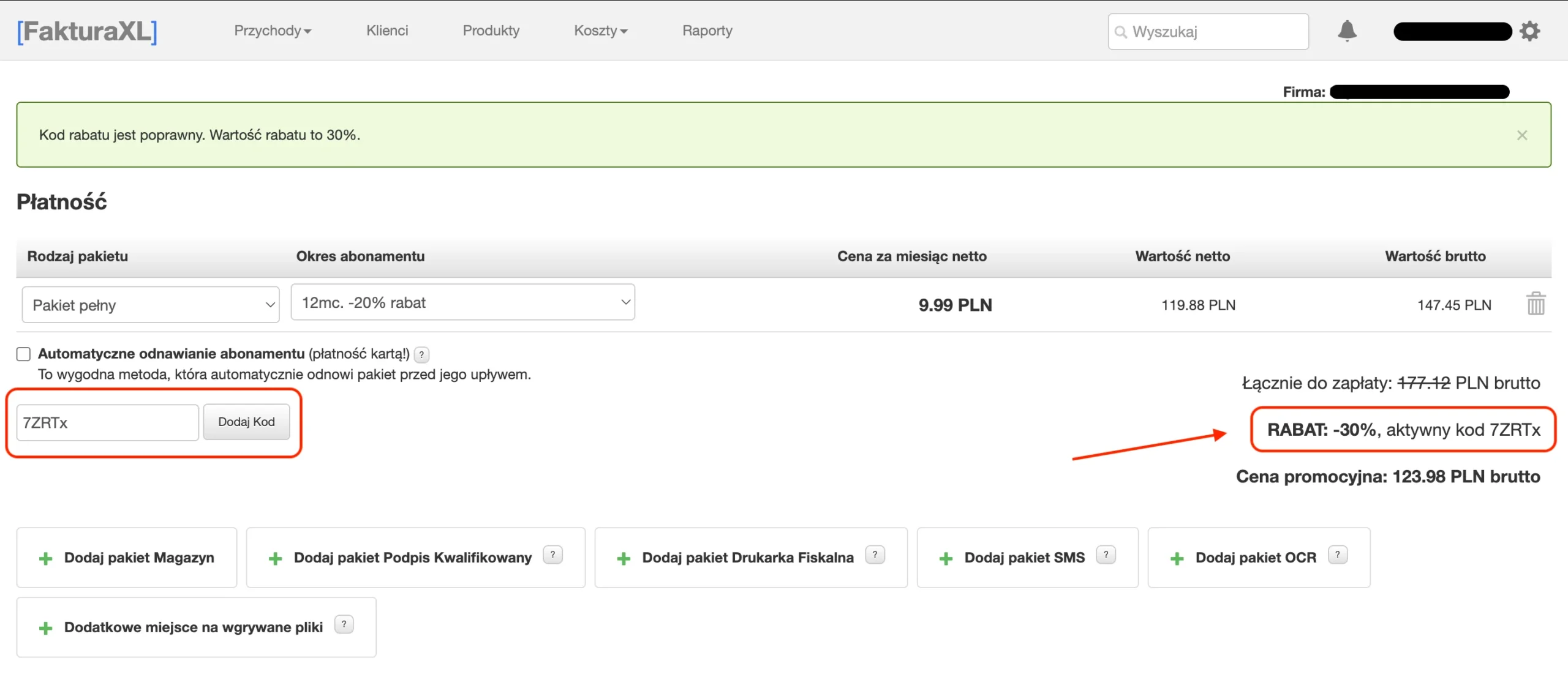This screenshot has width=1568, height=680.
Task: Expand the Koszty menu
Action: pos(600,31)
